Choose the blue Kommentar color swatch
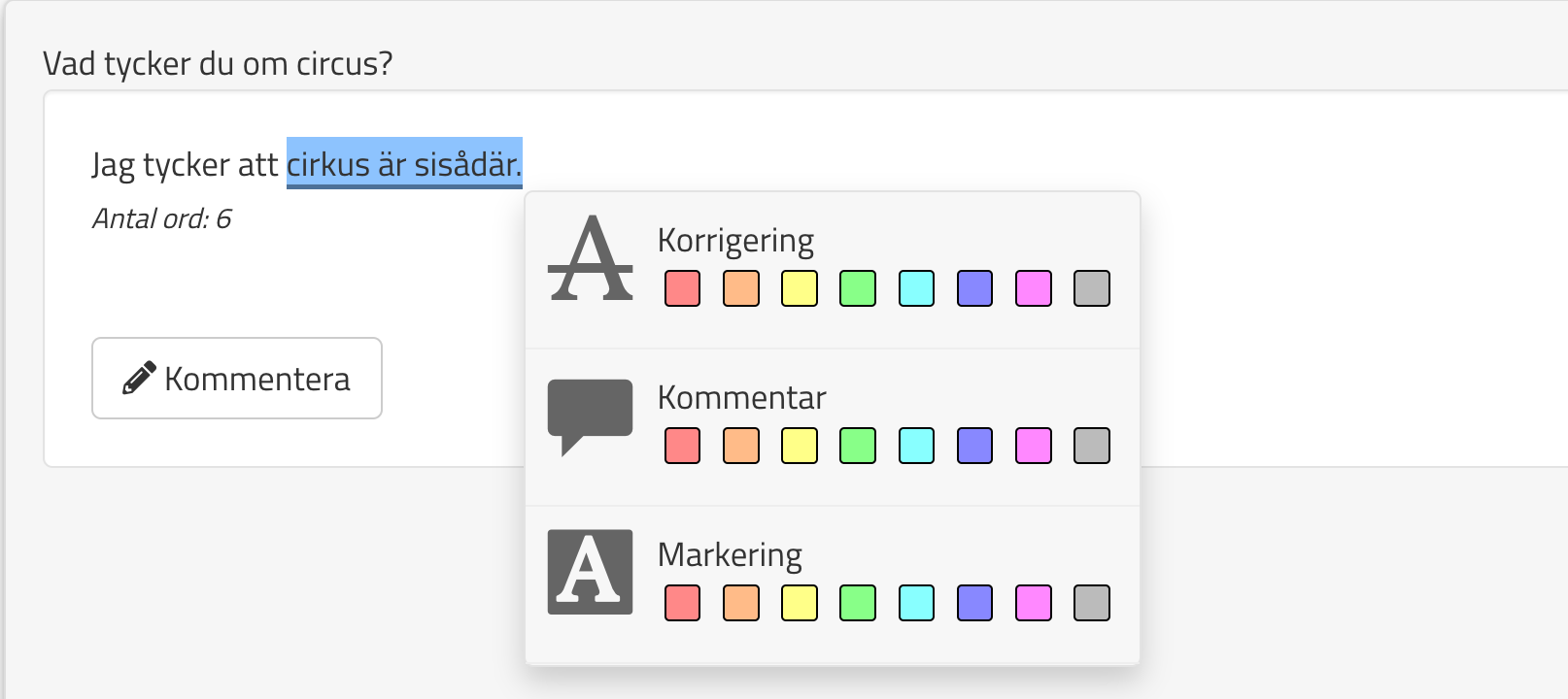The height and width of the screenshot is (699, 1568). tap(974, 446)
